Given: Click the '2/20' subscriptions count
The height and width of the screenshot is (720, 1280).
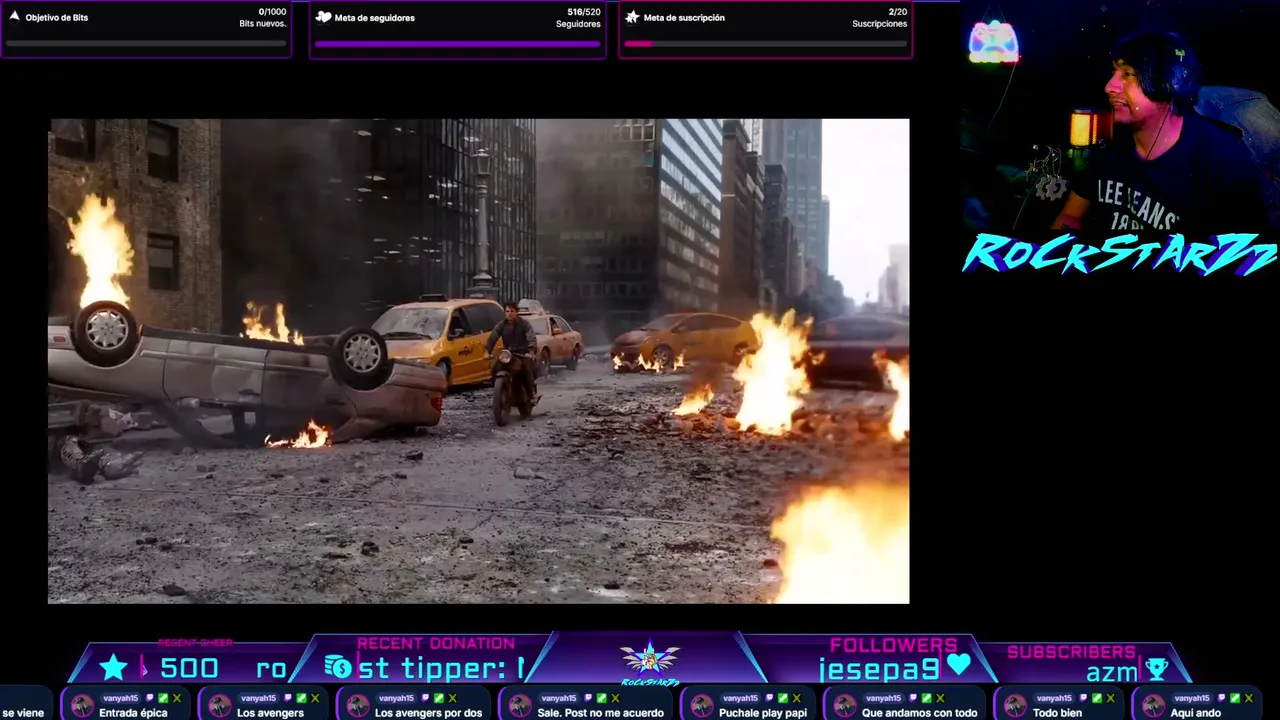Looking at the screenshot, I should pos(898,12).
